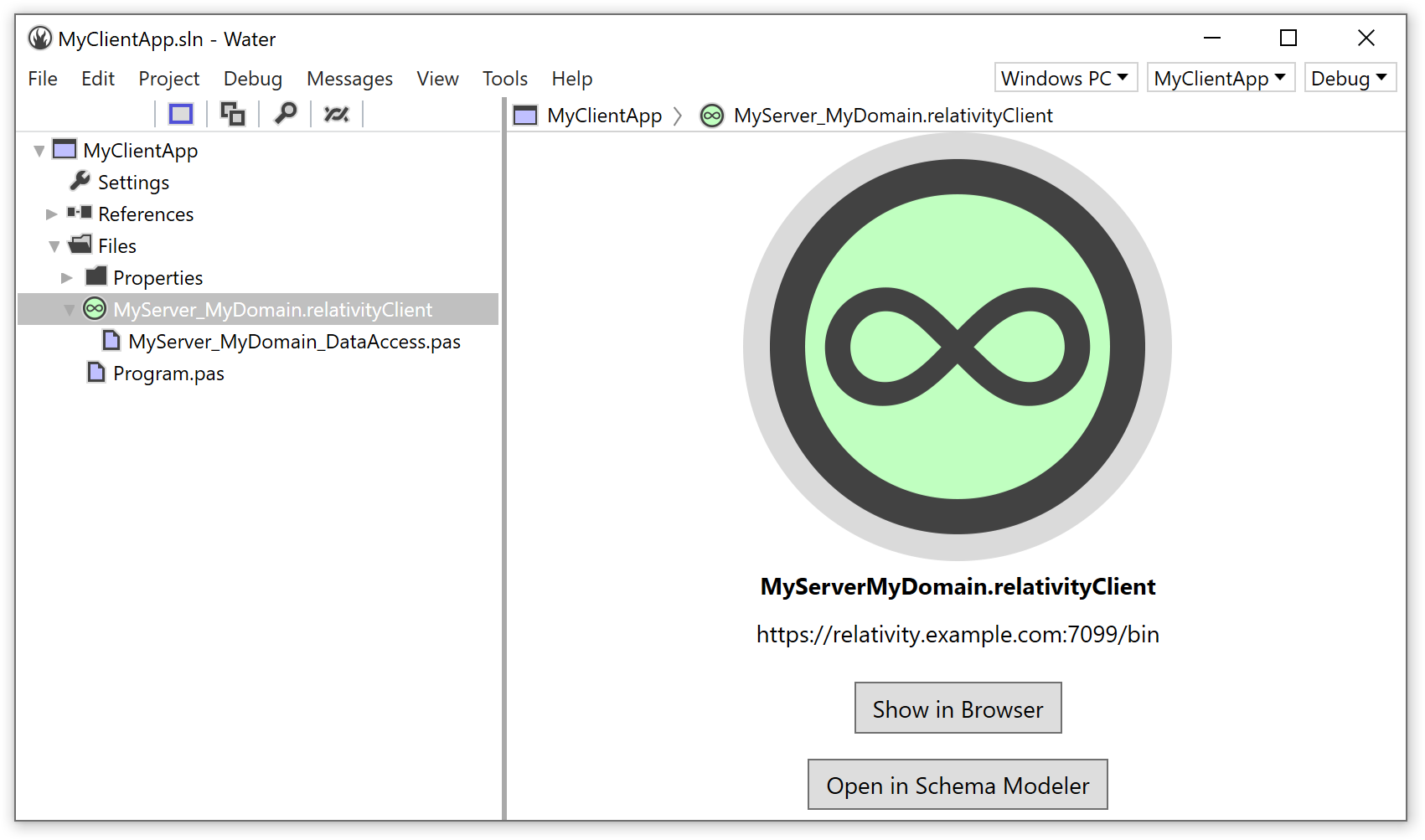This screenshot has height=840, width=1425.
Task: Open the Project menu
Action: (169, 79)
